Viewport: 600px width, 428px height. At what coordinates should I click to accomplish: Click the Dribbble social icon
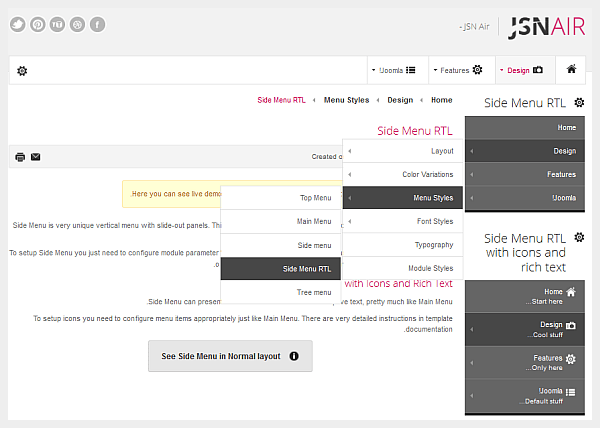pyautogui.click(x=77, y=25)
